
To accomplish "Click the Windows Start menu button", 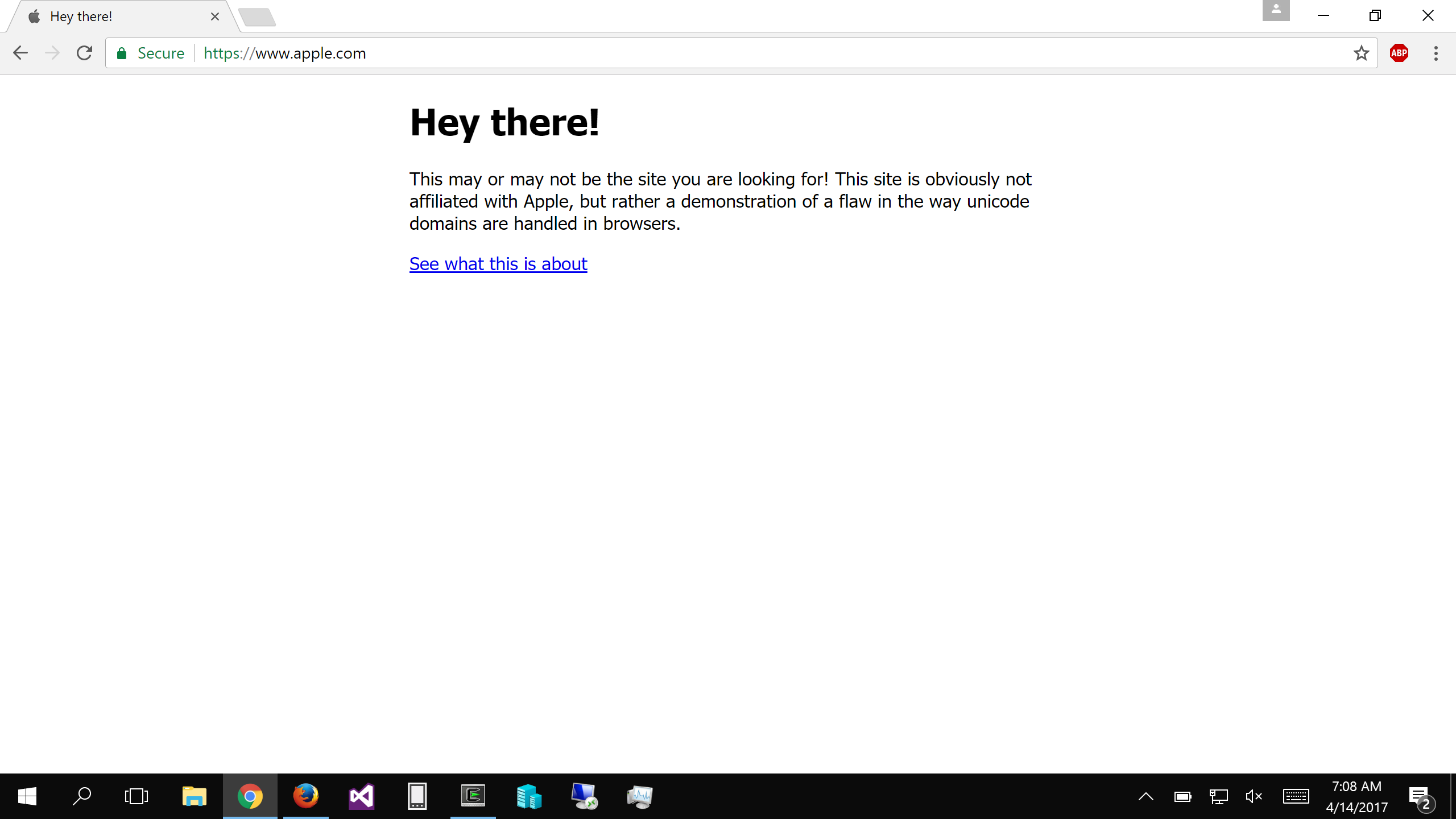I will coord(27,796).
